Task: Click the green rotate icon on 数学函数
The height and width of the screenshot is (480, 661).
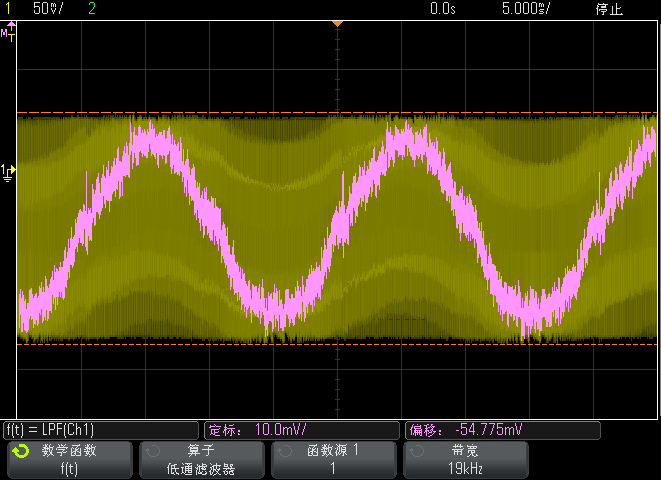Action: pyautogui.click(x=21, y=451)
